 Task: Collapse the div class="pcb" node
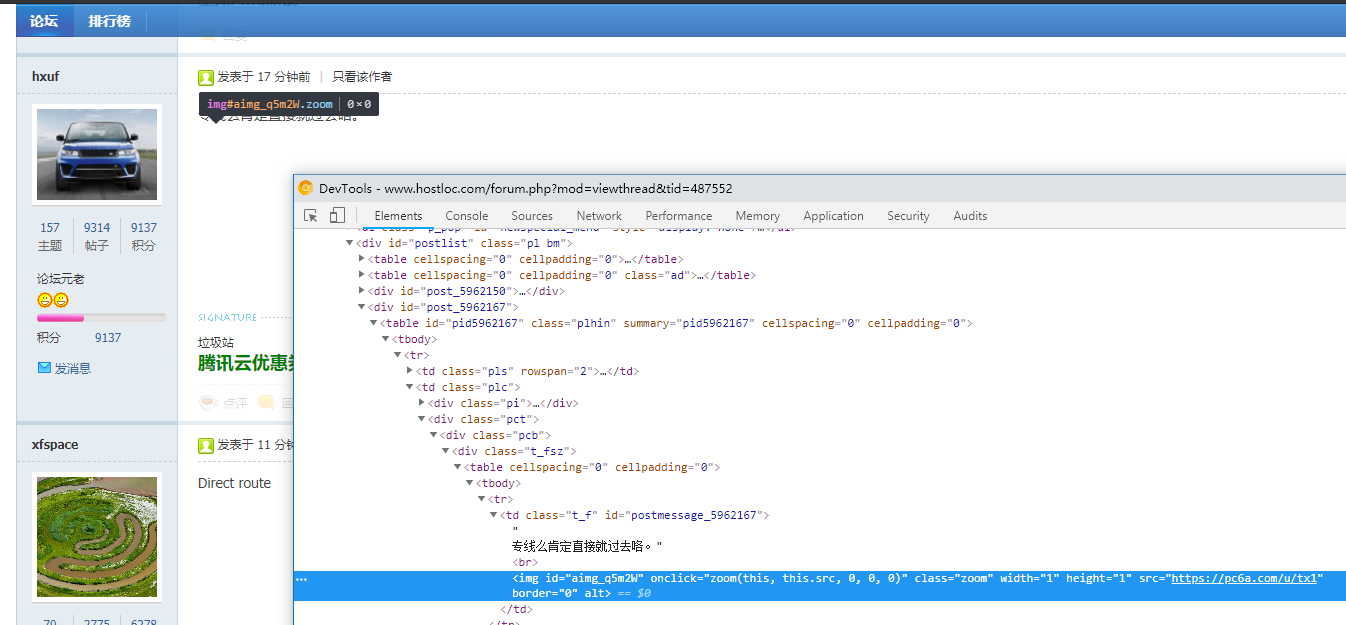[434, 435]
